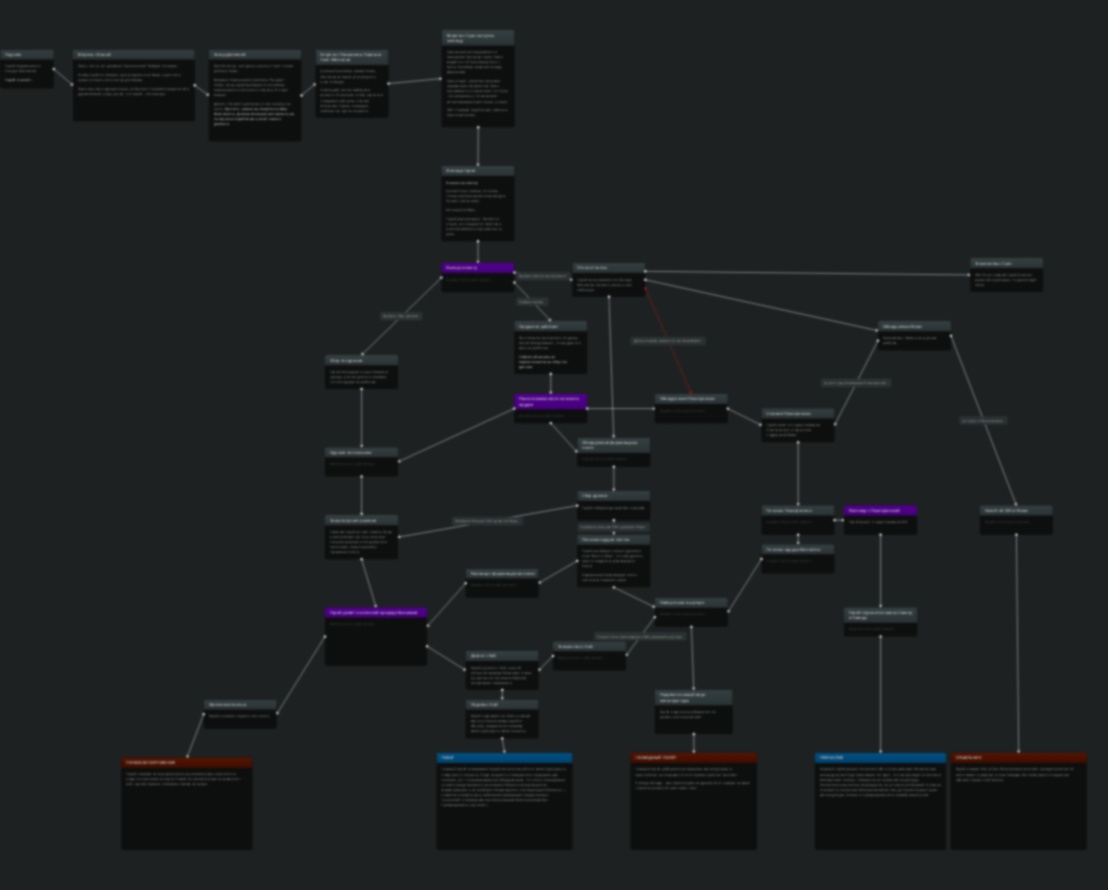Select the red node touching the blue node
Viewport: 1108px width, 890px height.
click(x=1019, y=801)
